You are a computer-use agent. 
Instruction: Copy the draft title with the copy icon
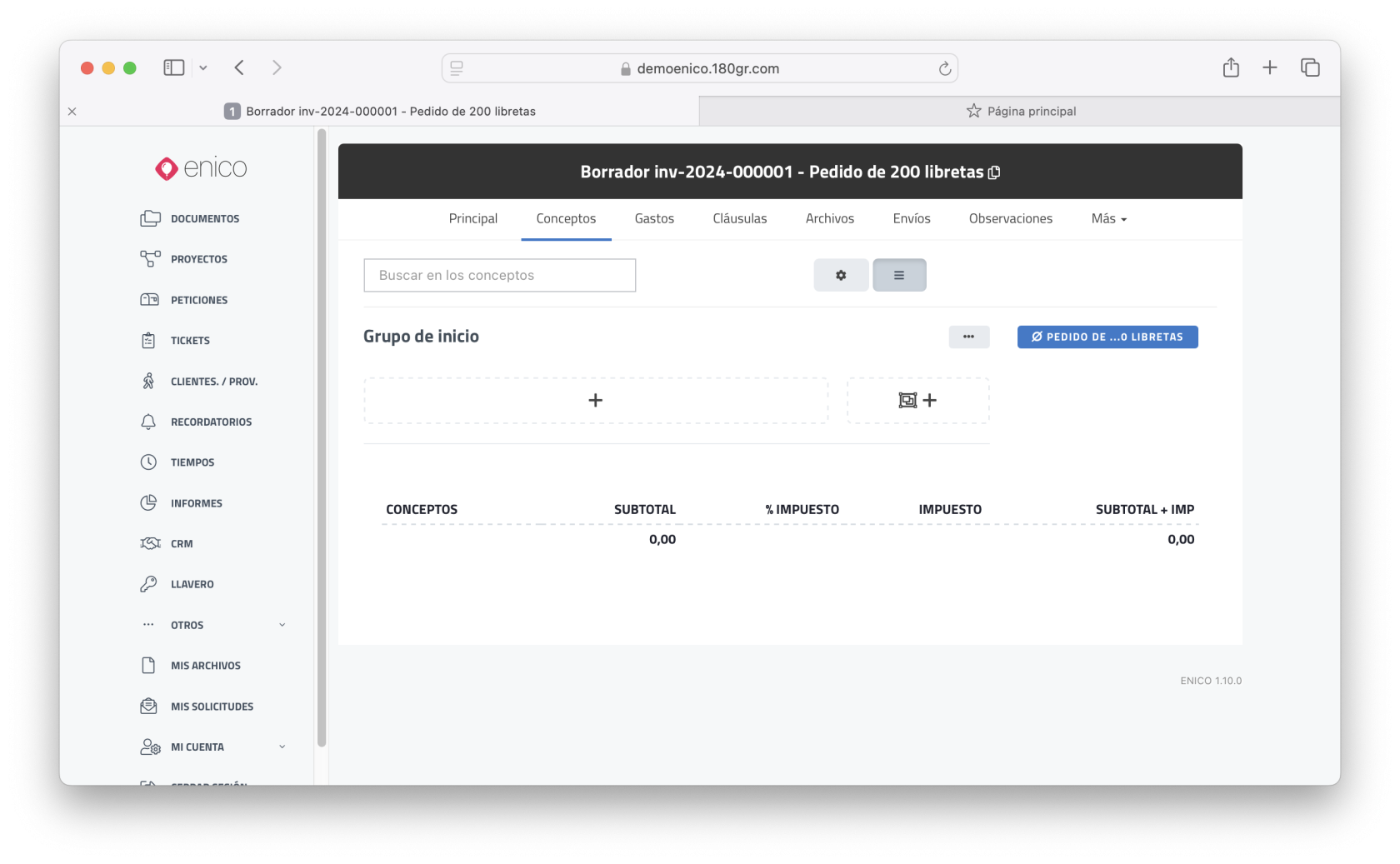[x=994, y=172]
